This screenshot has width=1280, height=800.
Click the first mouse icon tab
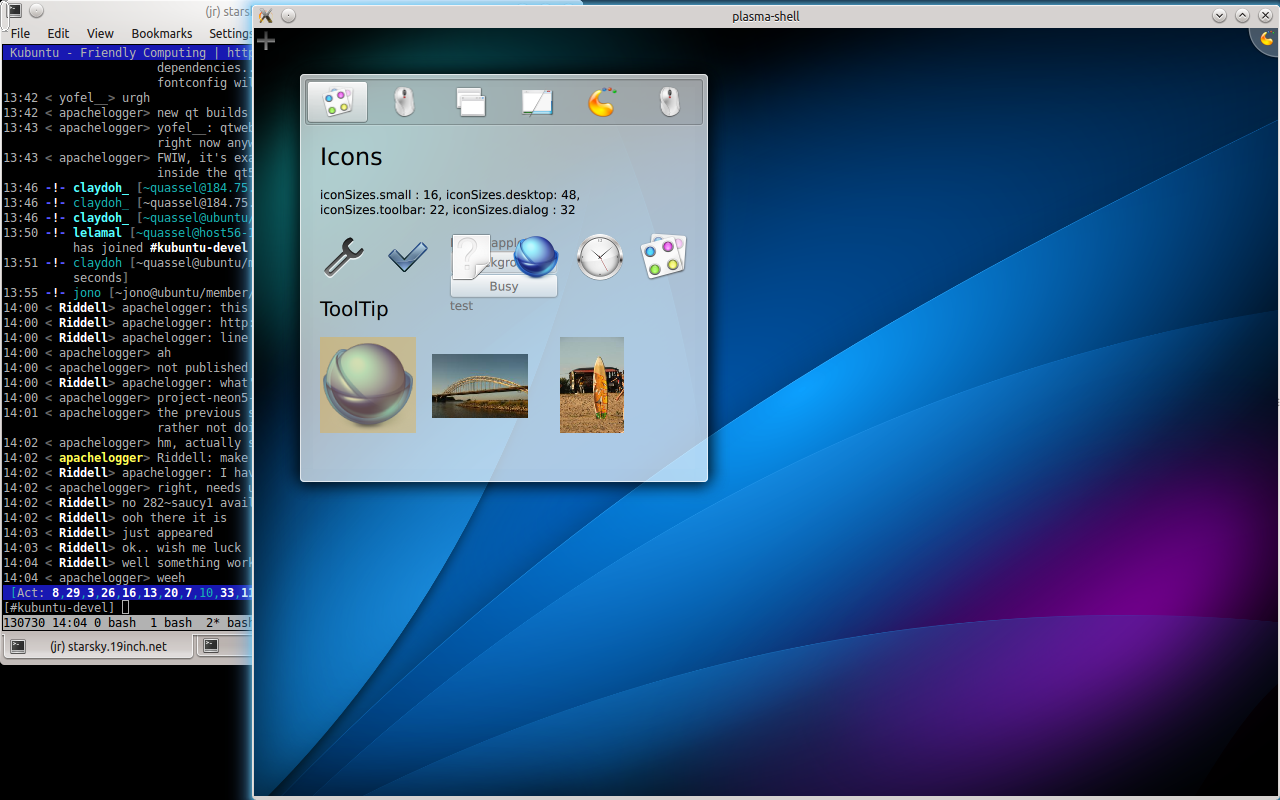pos(404,102)
